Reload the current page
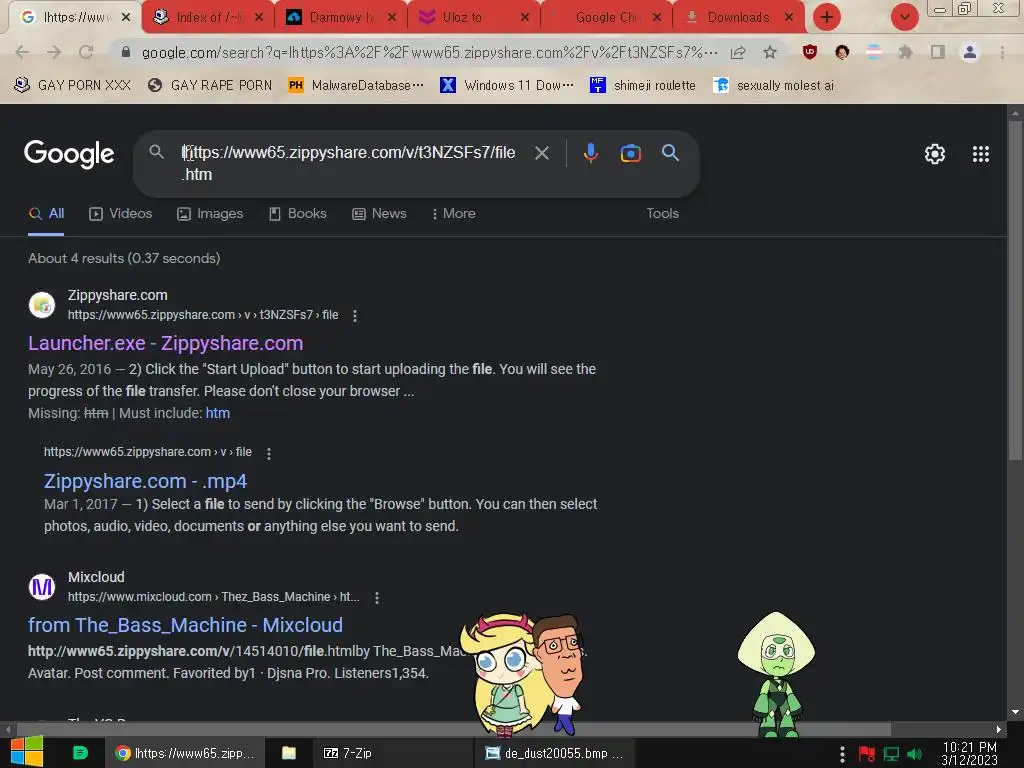Viewport: 1024px width, 768px height. (86, 52)
